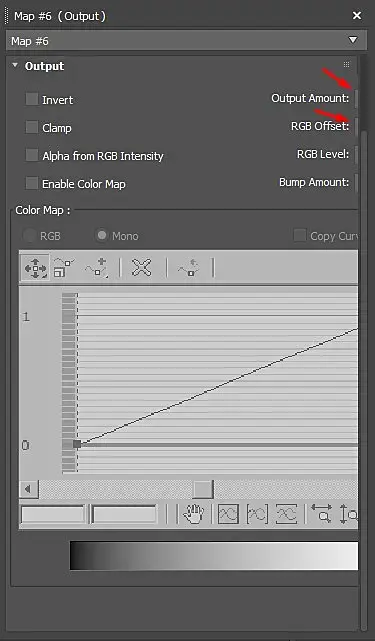This screenshot has height=641, width=375.
Task: Click Zoom Vertical Extents curve icon
Action: coord(287,513)
